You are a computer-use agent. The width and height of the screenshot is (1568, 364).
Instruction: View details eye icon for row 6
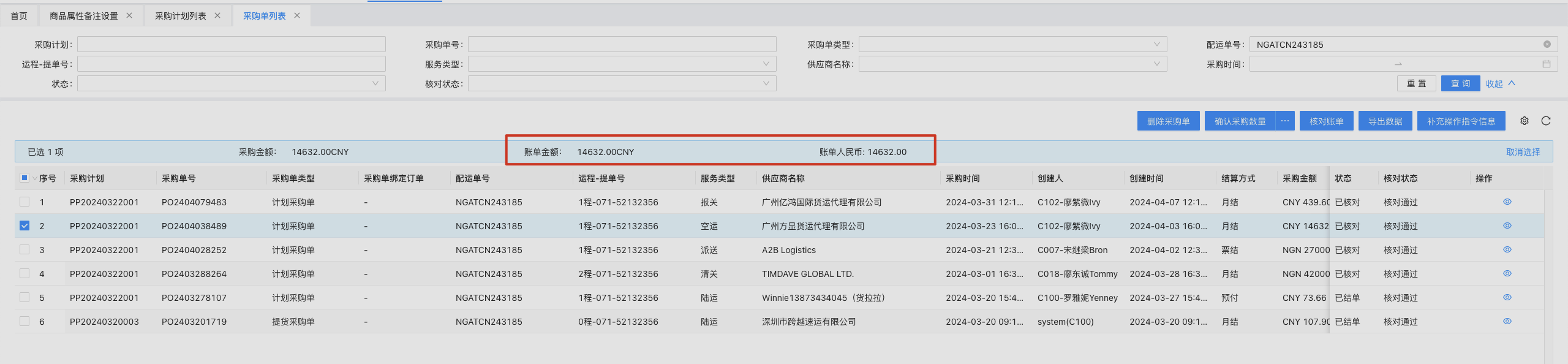click(x=1507, y=321)
